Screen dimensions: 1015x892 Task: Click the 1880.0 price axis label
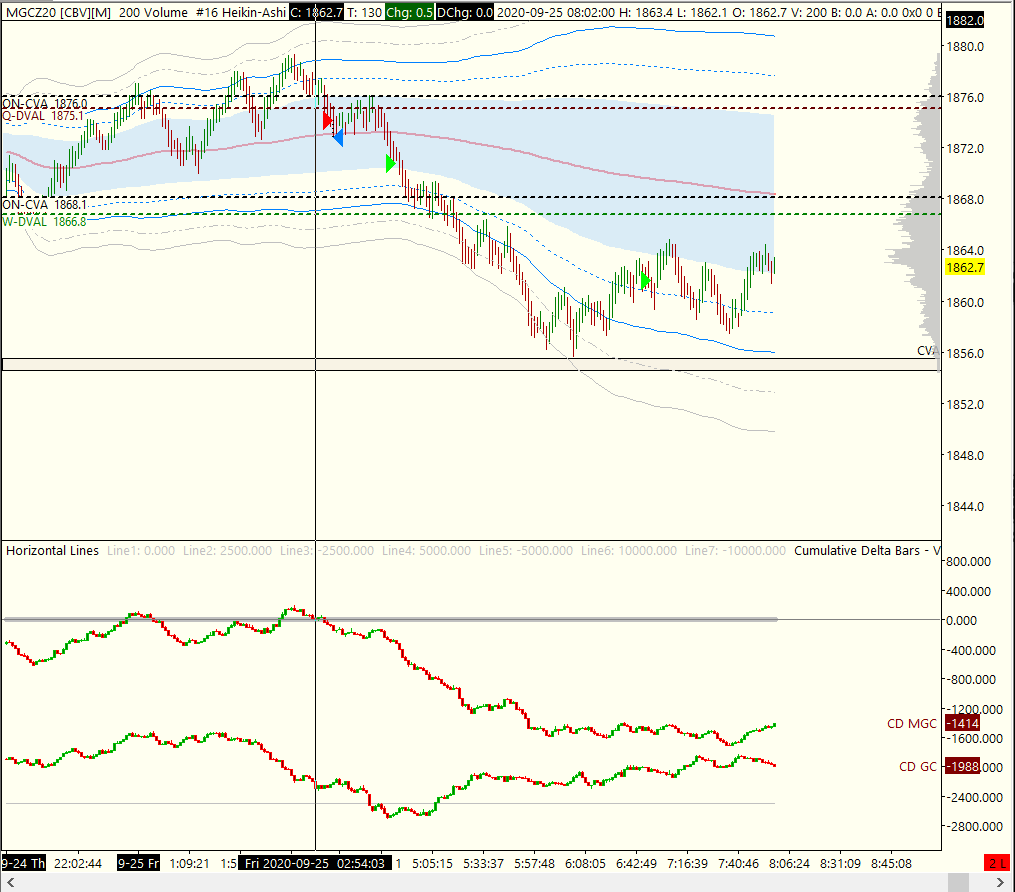click(x=965, y=47)
